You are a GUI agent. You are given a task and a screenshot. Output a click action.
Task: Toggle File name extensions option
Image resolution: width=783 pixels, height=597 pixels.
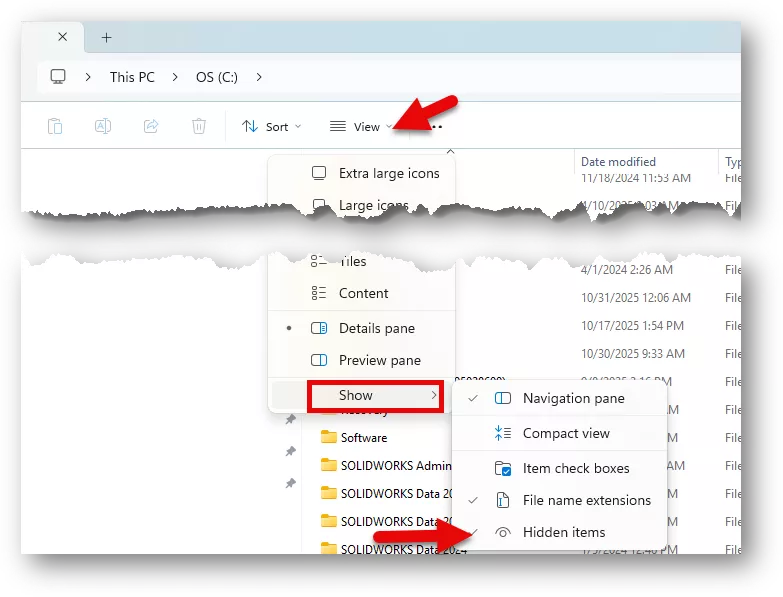(x=559, y=500)
